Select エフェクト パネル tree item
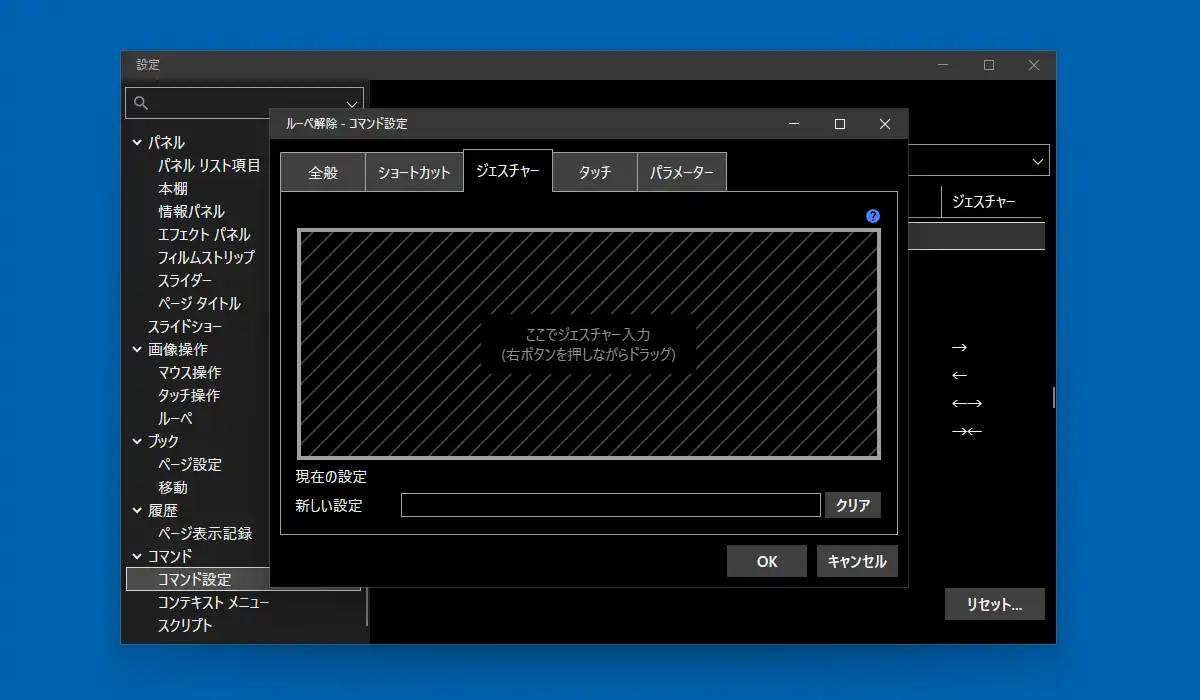Screen dimensions: 1200x700 (204, 235)
